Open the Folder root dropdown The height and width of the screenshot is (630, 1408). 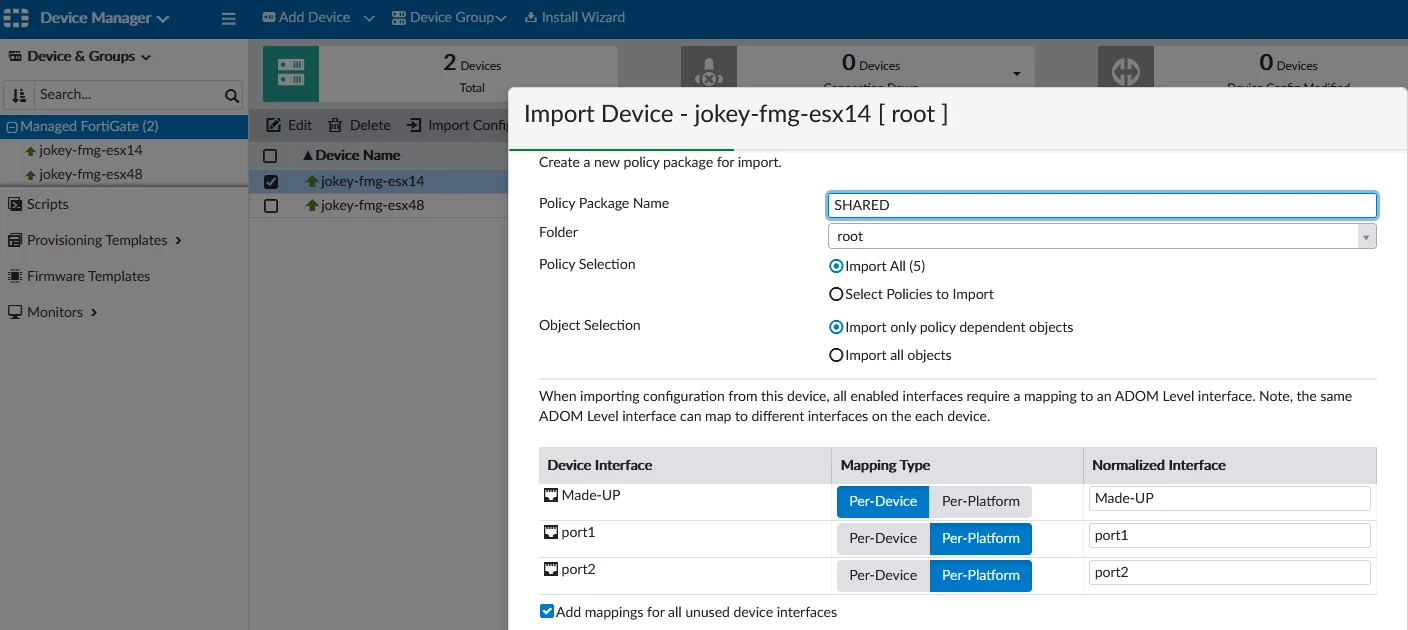tap(1102, 236)
